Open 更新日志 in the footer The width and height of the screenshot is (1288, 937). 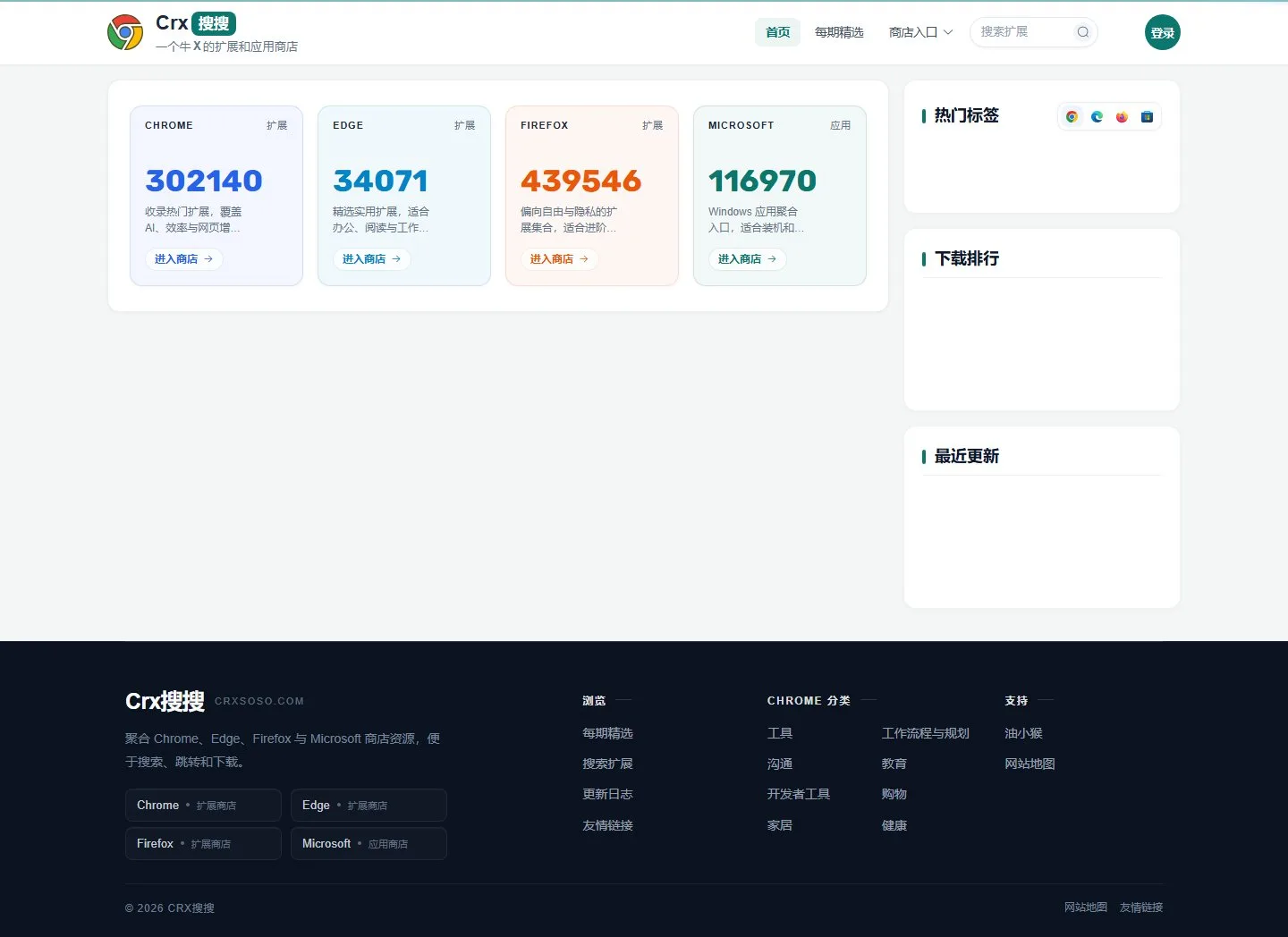click(607, 794)
